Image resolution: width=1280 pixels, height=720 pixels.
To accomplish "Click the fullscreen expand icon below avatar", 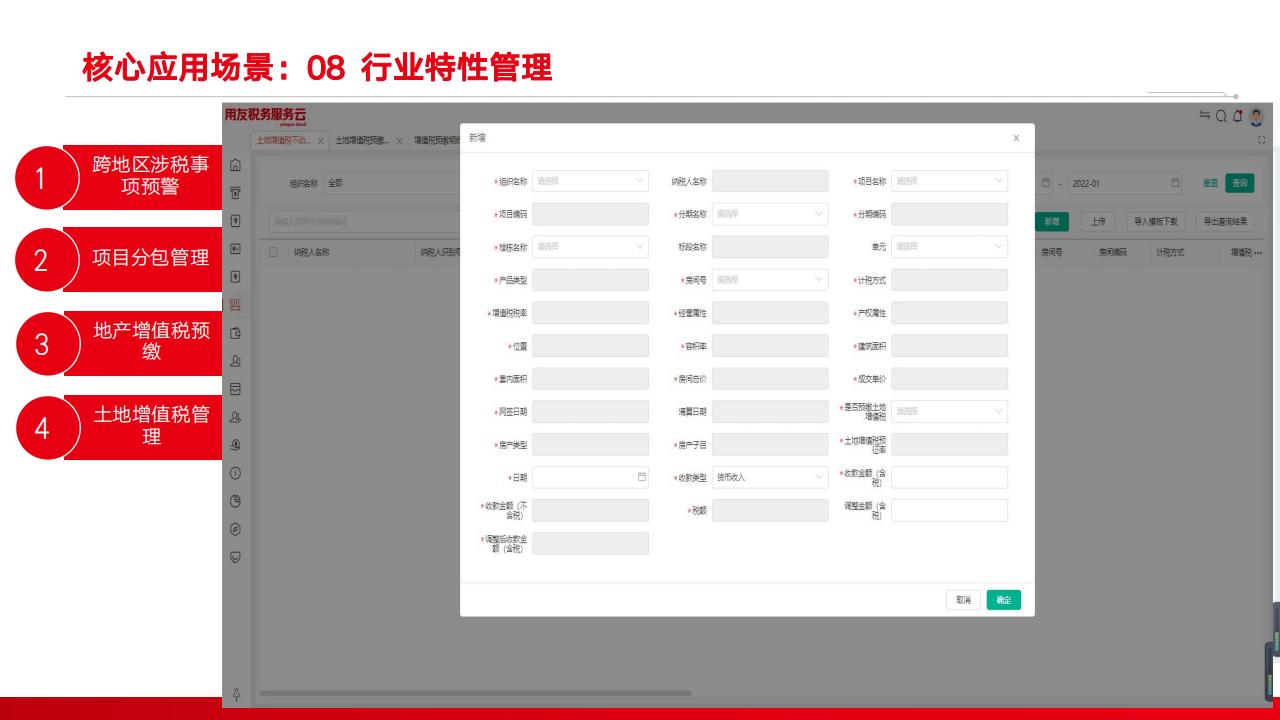I will [1261, 141].
